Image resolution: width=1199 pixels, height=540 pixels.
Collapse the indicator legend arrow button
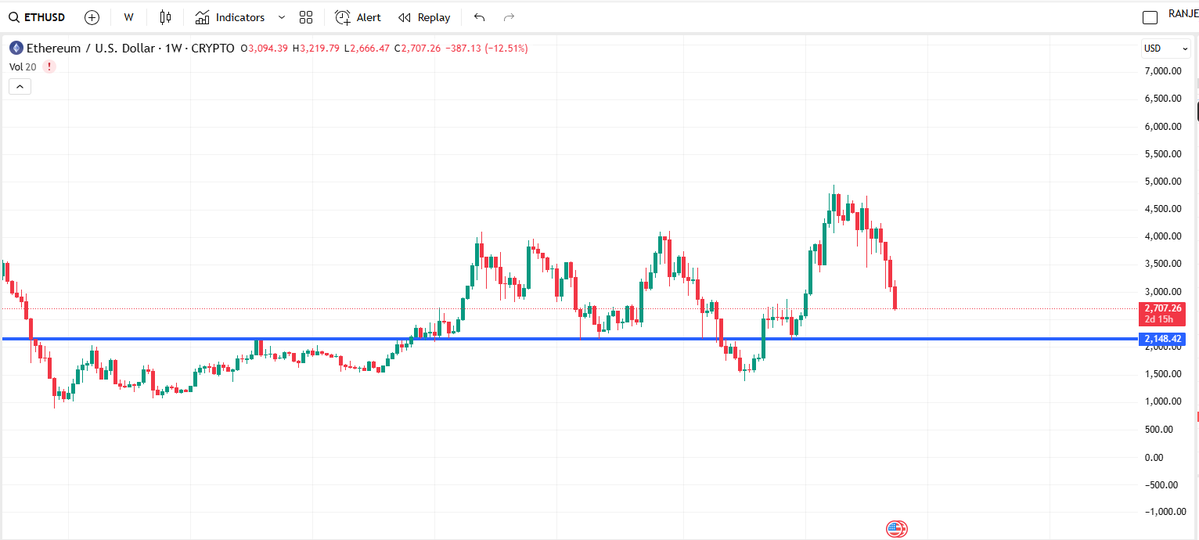coord(20,86)
